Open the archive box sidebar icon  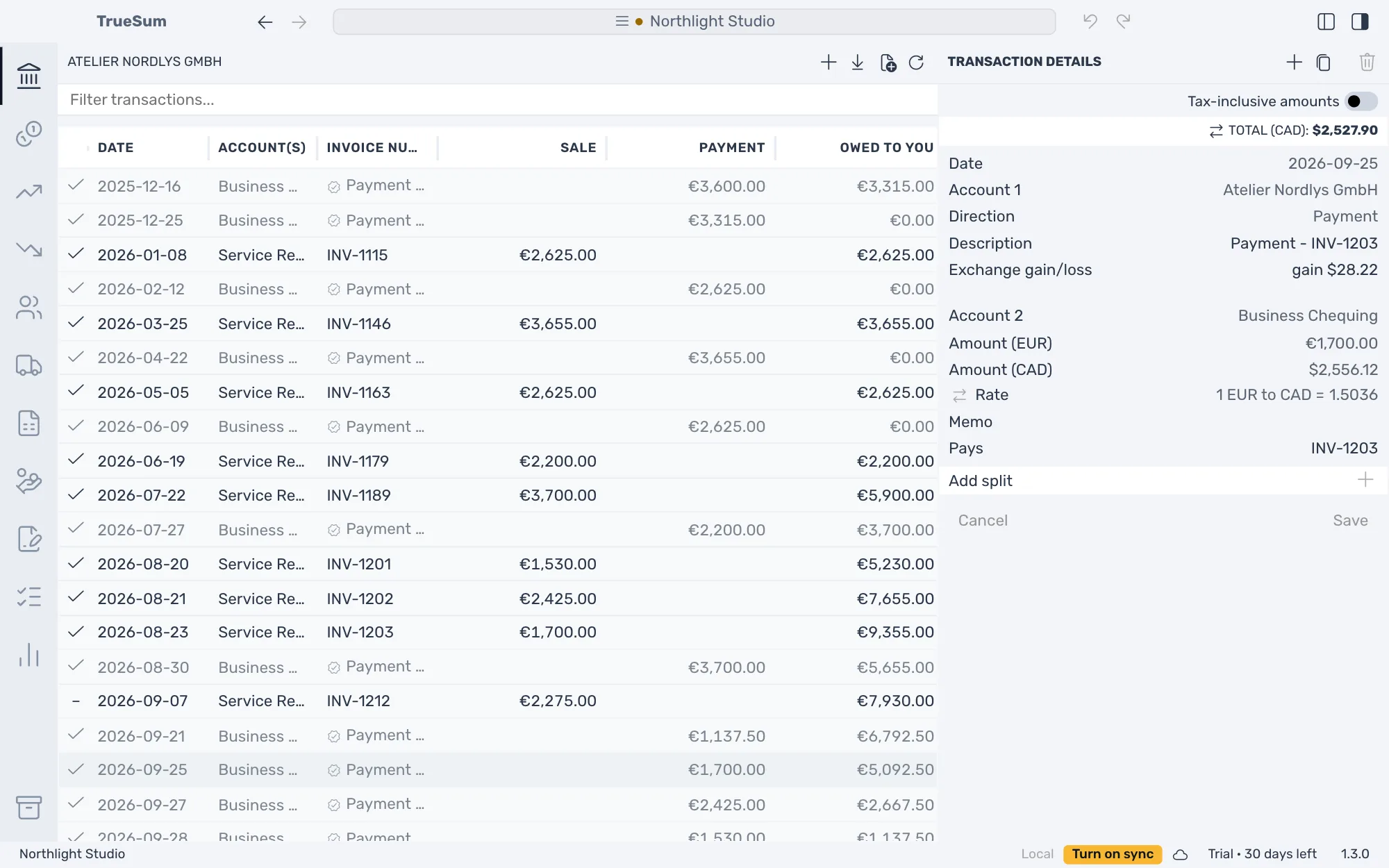(x=28, y=807)
